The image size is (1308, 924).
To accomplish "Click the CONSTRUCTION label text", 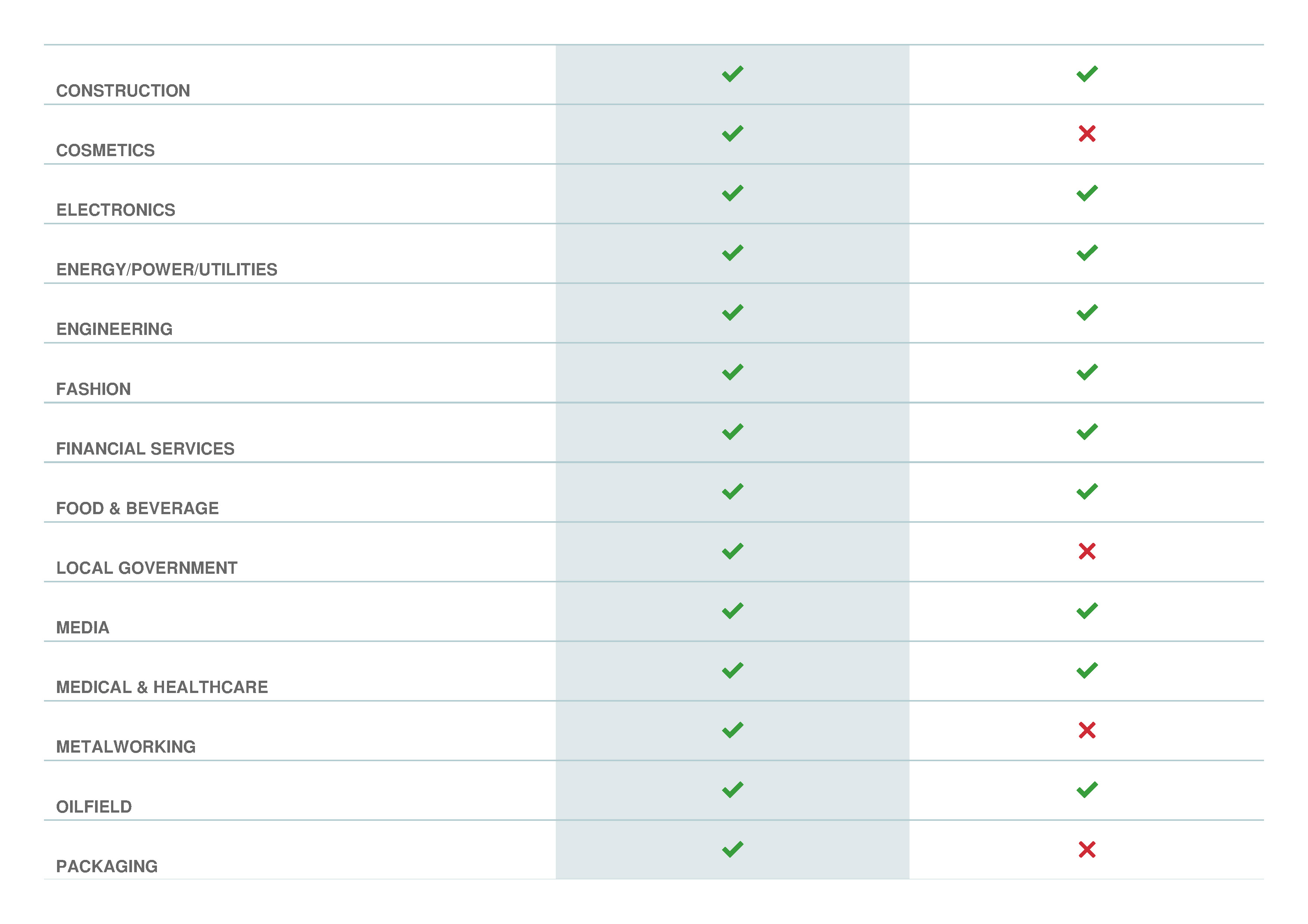I will 123,91.
